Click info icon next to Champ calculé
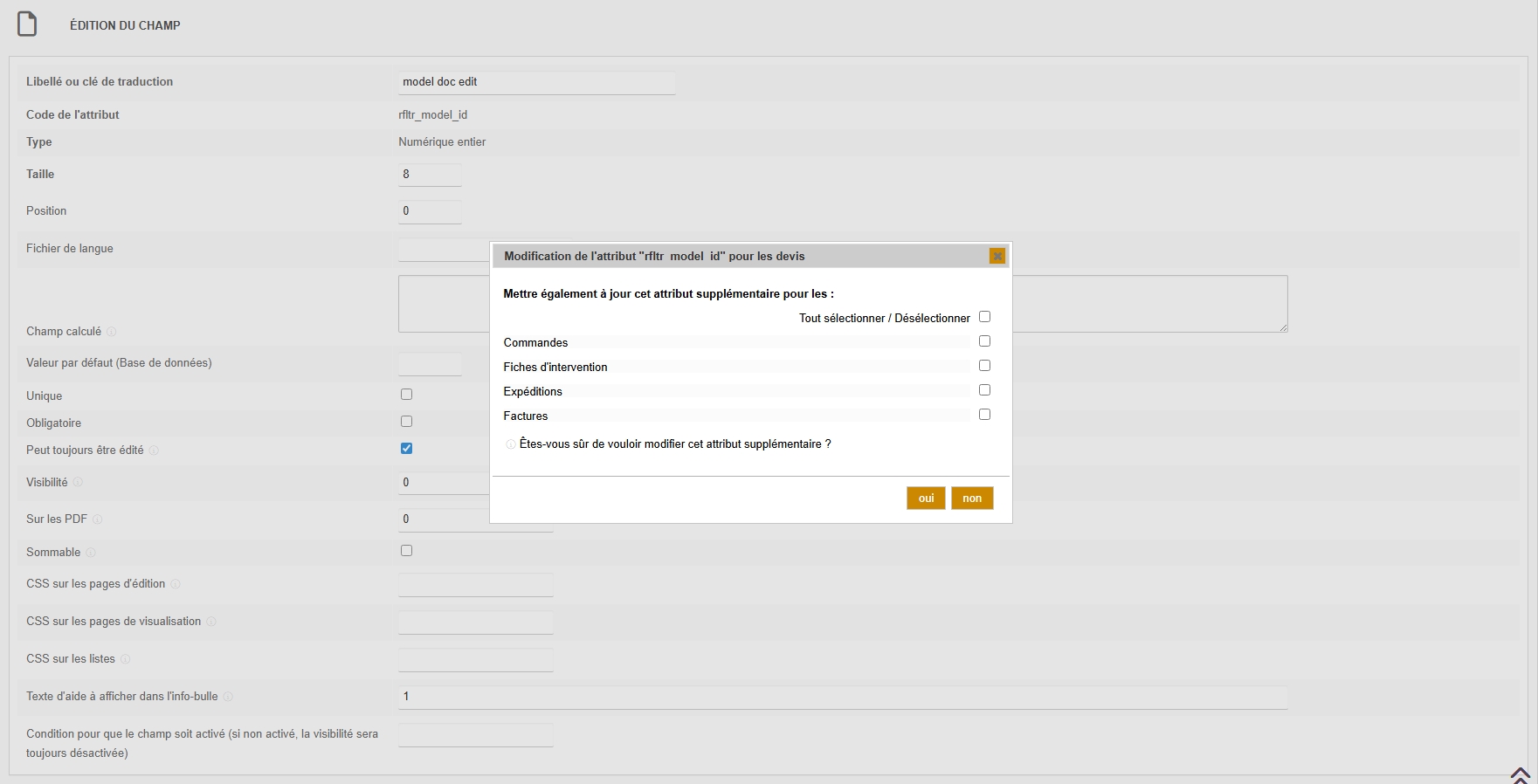 [x=112, y=332]
